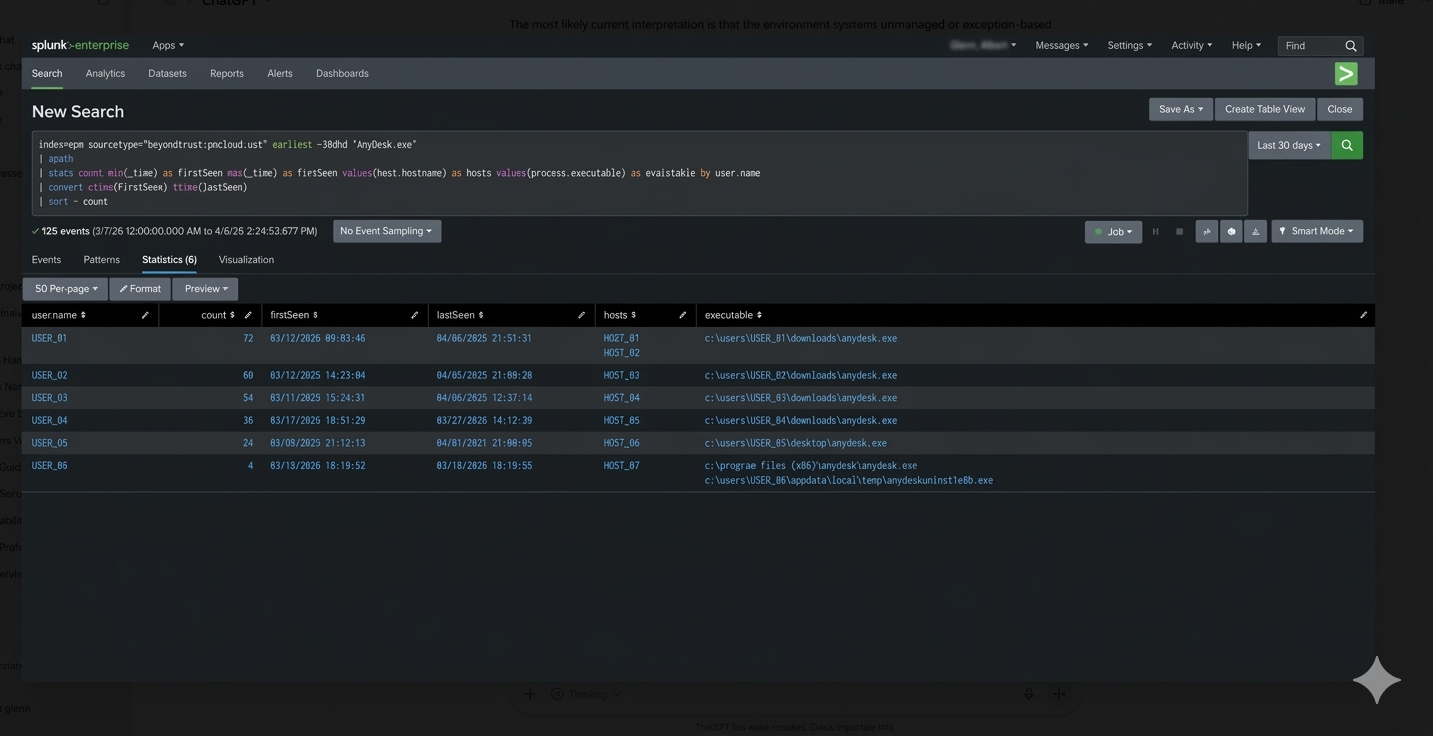The height and width of the screenshot is (736, 1433).
Task: Click the Close button
Action: coord(1340,109)
